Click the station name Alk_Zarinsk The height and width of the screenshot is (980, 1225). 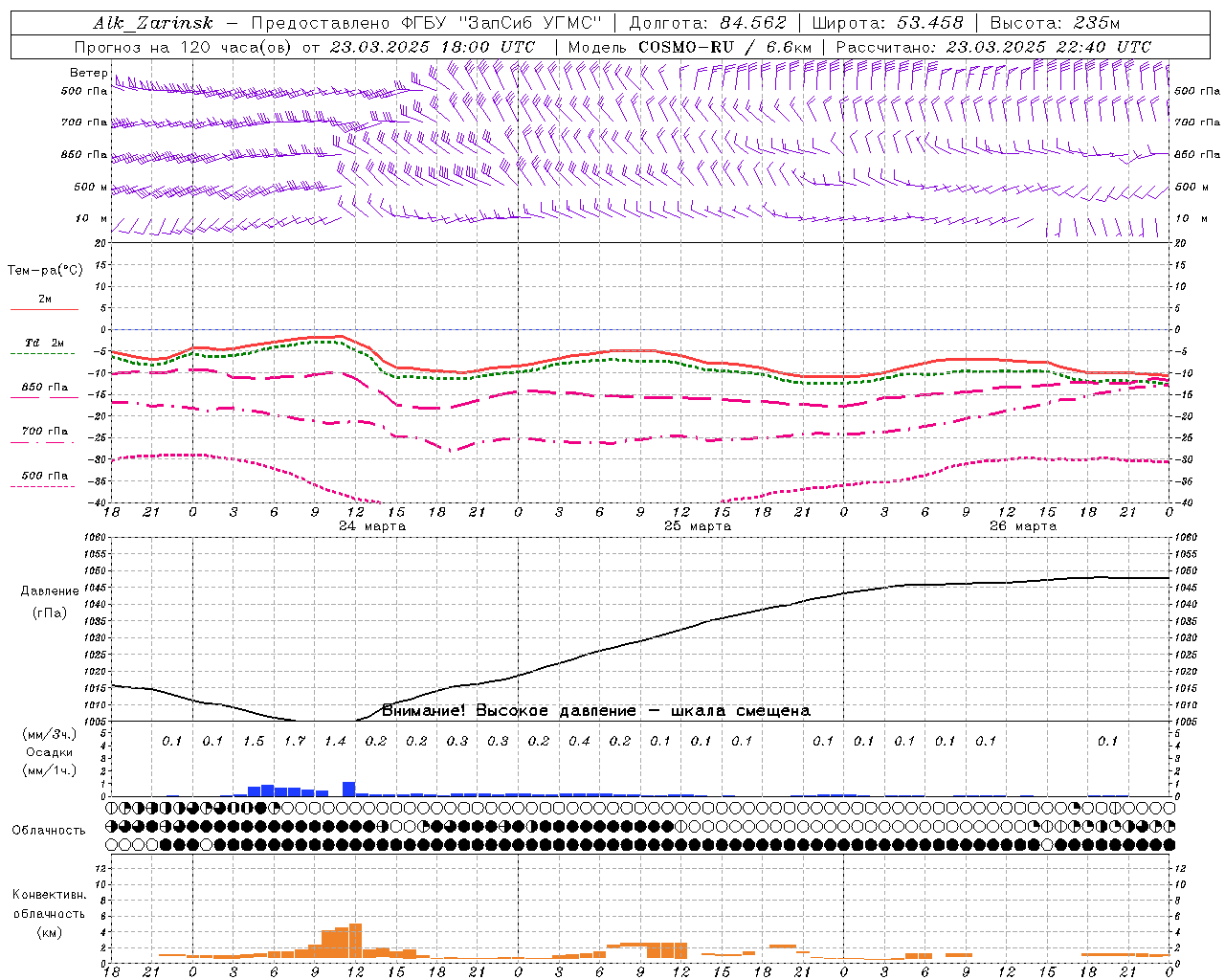[x=153, y=23]
